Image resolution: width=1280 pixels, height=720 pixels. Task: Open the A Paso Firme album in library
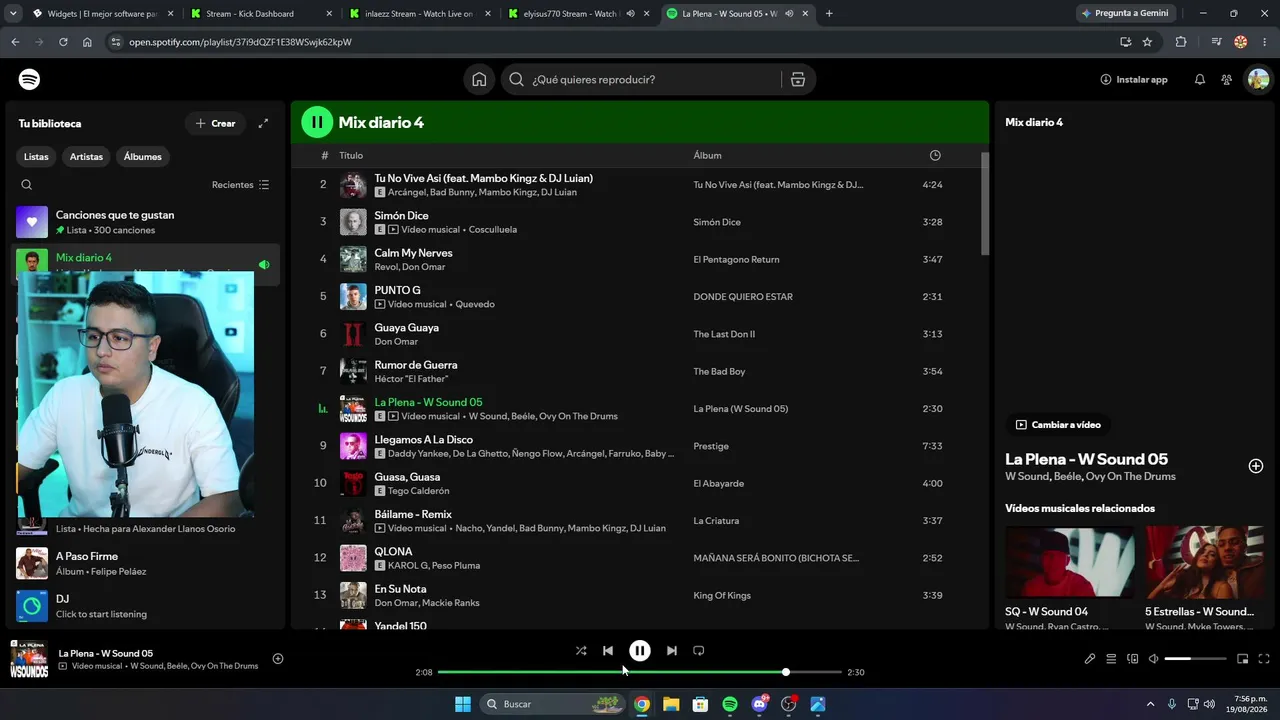coord(145,563)
